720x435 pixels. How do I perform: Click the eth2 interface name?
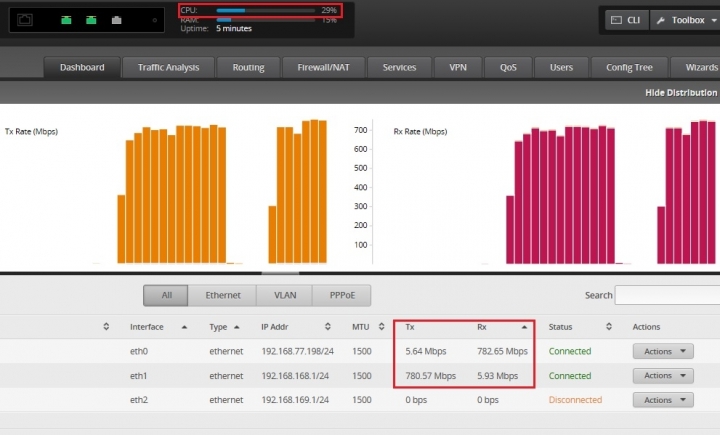click(x=139, y=400)
